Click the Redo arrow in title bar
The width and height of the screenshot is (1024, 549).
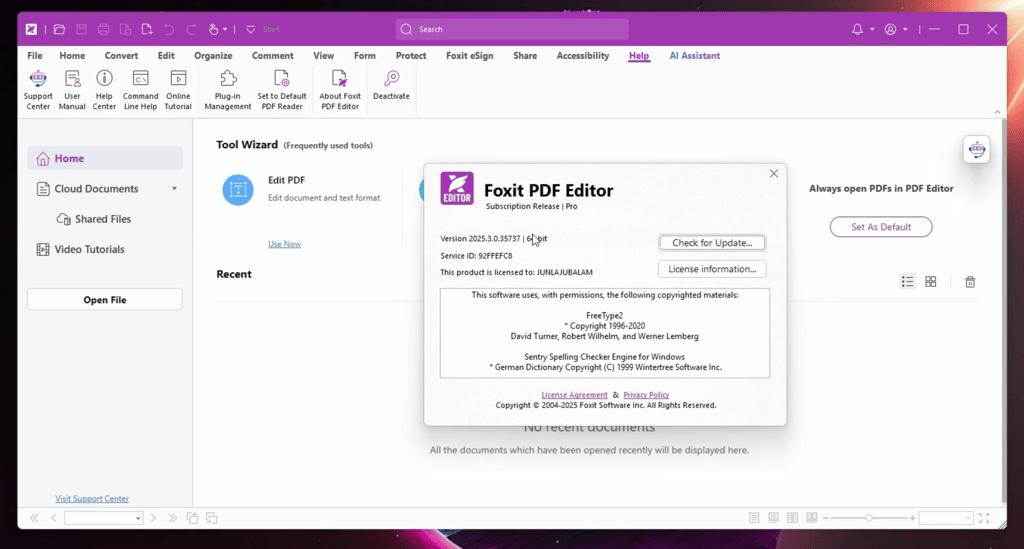coord(191,29)
